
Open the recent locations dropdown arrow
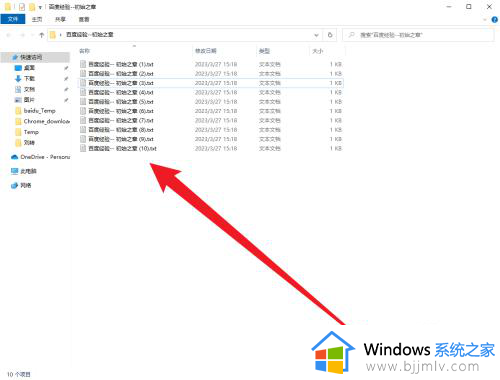click(x=32, y=35)
